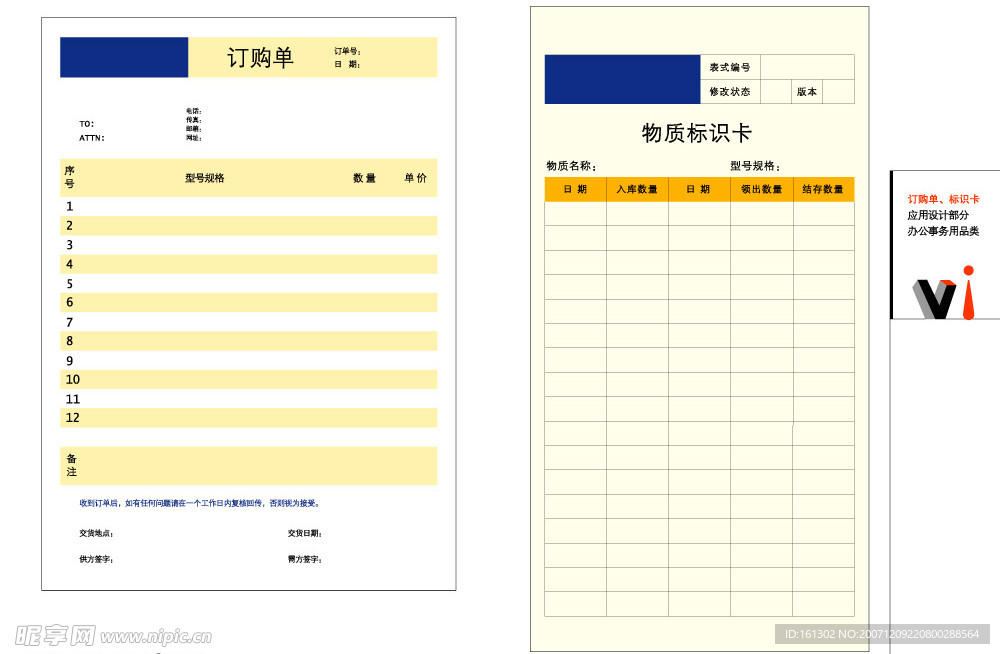The height and width of the screenshot is (654, 1000).
Task: Click the 版本 cell on the card
Action: click(807, 91)
